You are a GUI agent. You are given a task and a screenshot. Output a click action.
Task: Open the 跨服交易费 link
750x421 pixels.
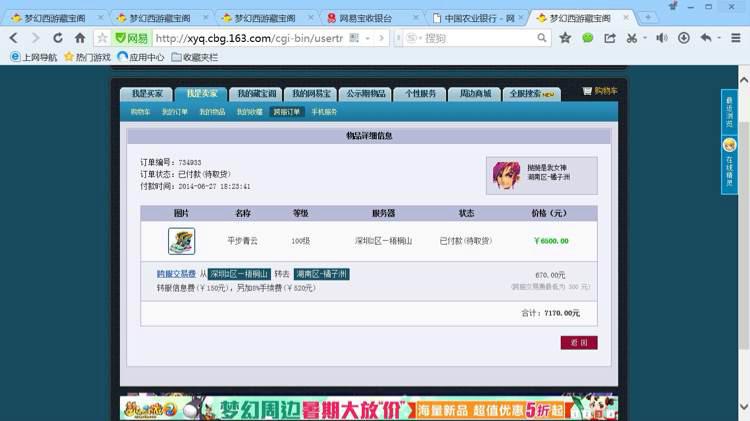175,274
